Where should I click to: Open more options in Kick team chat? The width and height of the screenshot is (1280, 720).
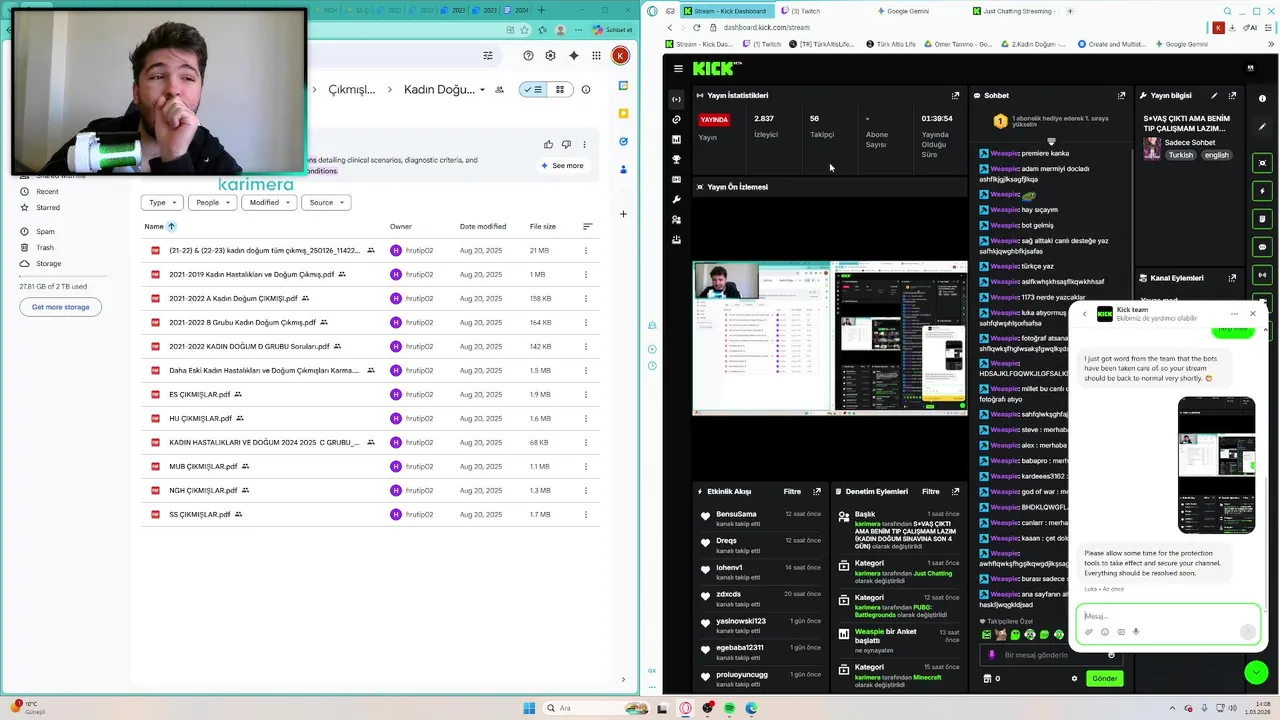coord(1234,314)
